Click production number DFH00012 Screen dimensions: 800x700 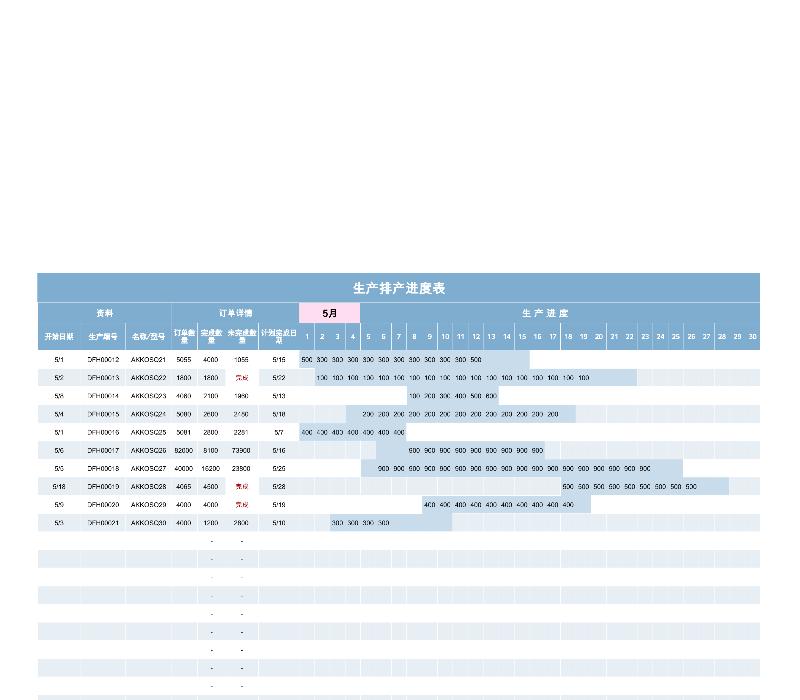pos(103,360)
